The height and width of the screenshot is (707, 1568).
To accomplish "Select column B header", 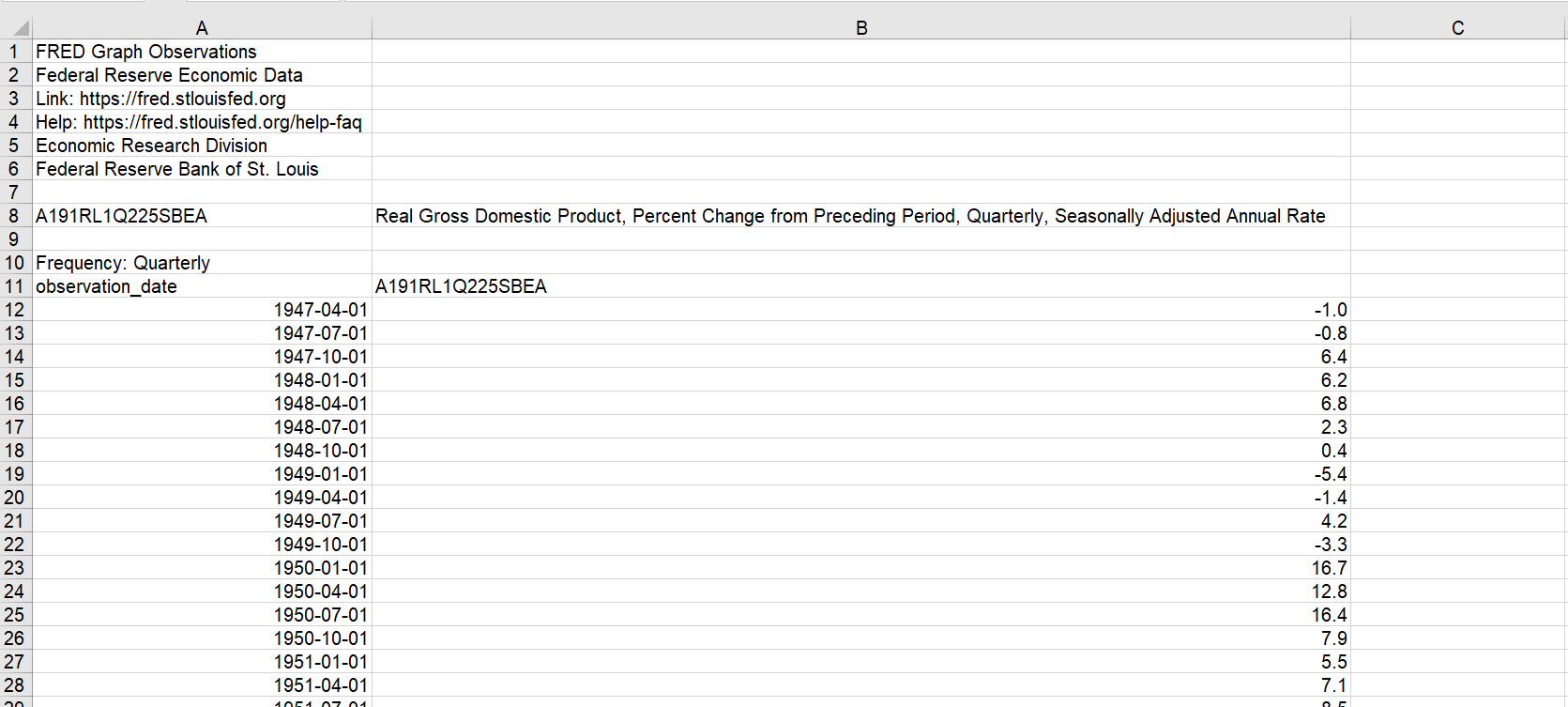I will [860, 28].
